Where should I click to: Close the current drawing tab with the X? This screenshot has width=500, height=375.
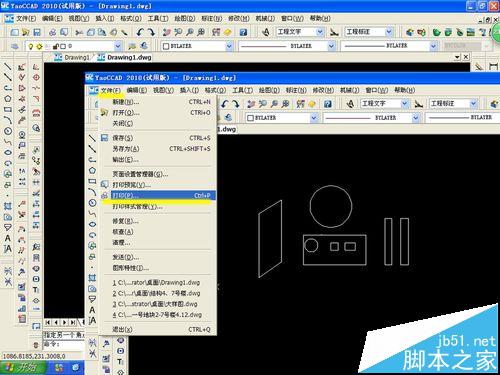pos(466,57)
